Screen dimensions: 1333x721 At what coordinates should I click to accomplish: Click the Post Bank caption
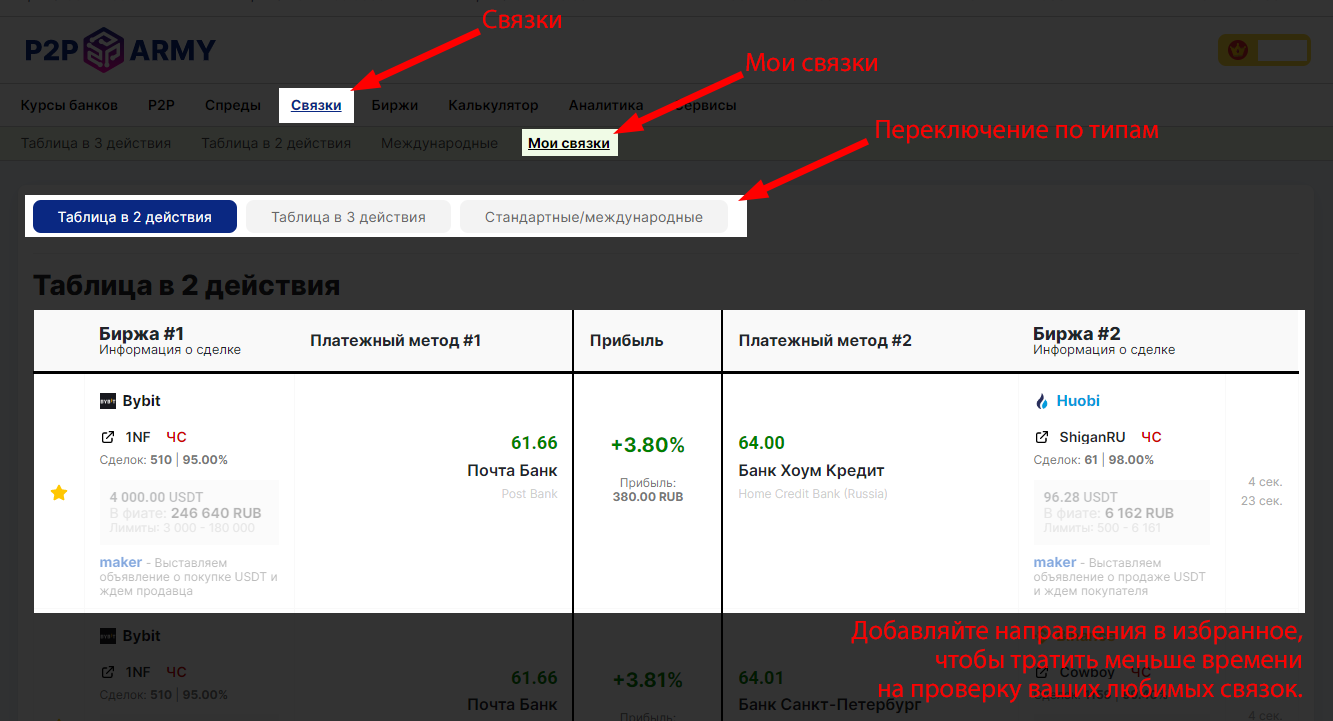pos(530,494)
